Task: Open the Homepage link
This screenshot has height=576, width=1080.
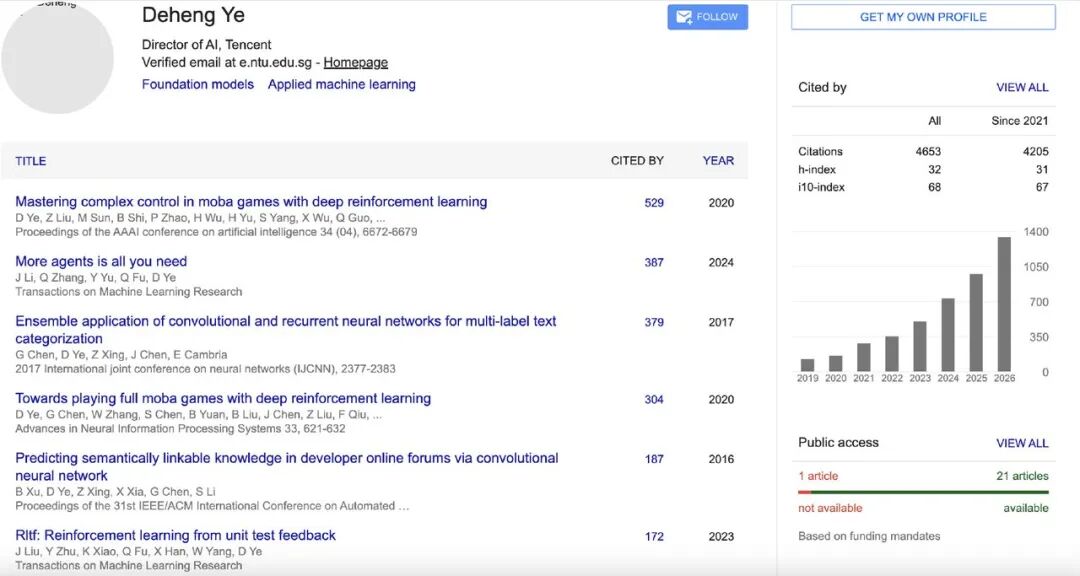Action: (355, 63)
